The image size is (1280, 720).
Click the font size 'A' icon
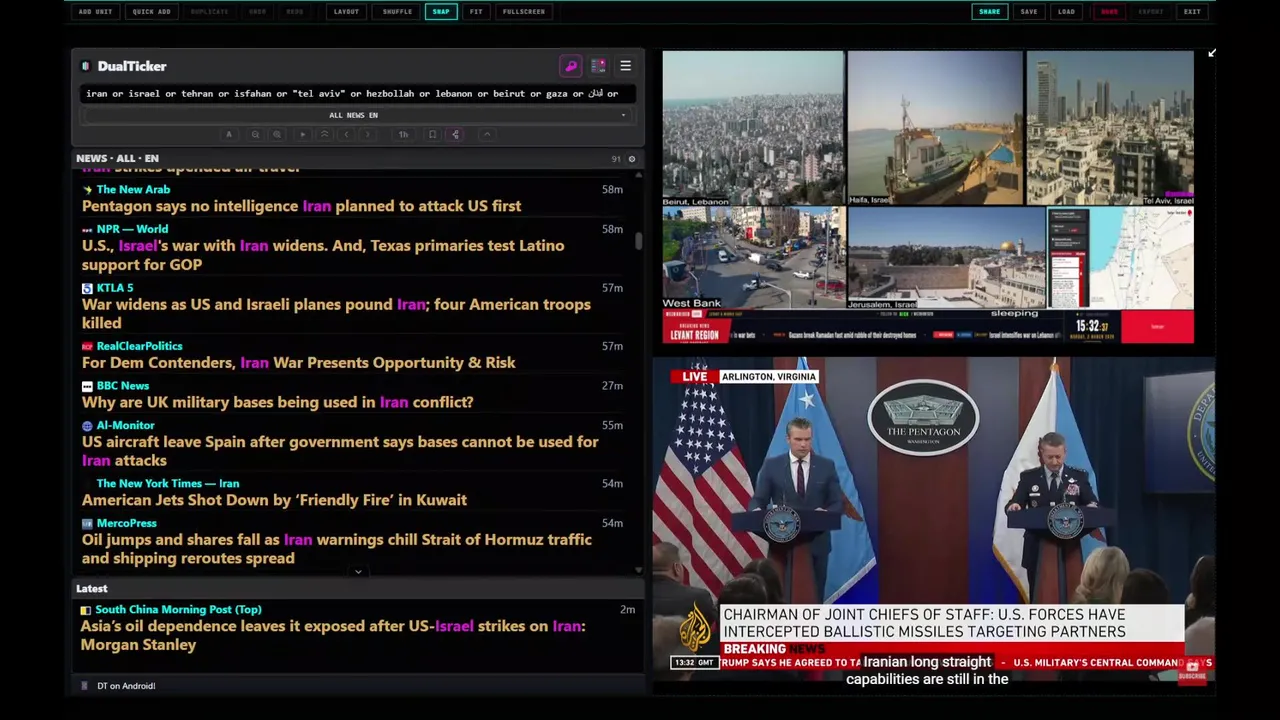[229, 134]
